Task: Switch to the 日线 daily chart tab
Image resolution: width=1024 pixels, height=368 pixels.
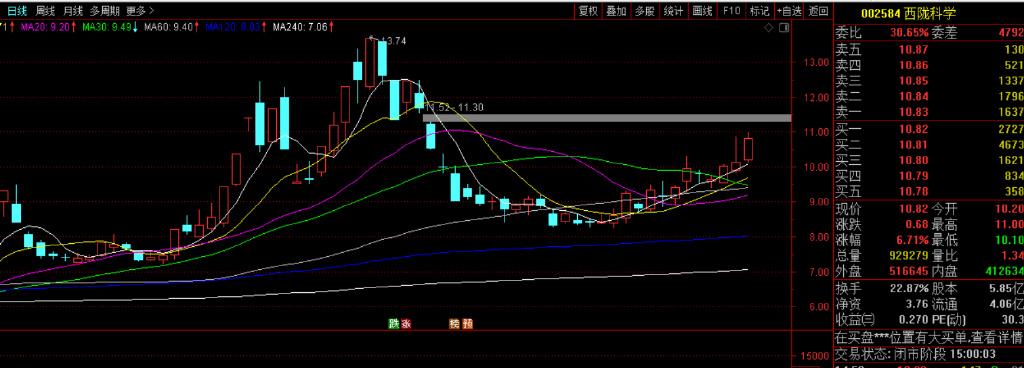Action: (16, 10)
